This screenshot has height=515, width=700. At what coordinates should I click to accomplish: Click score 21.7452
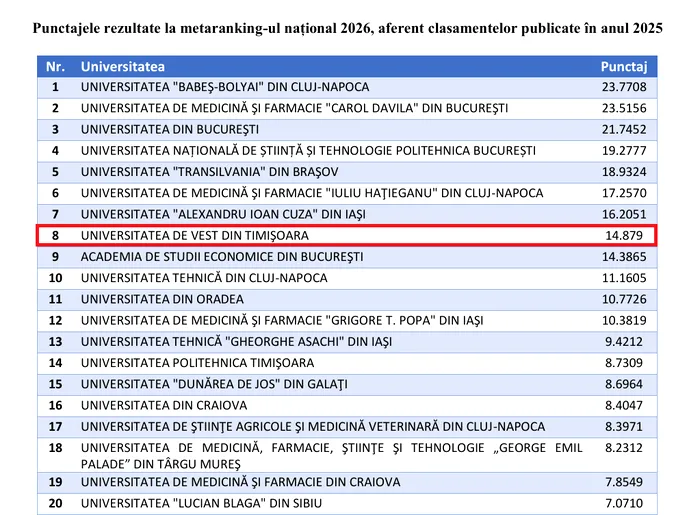click(x=624, y=129)
